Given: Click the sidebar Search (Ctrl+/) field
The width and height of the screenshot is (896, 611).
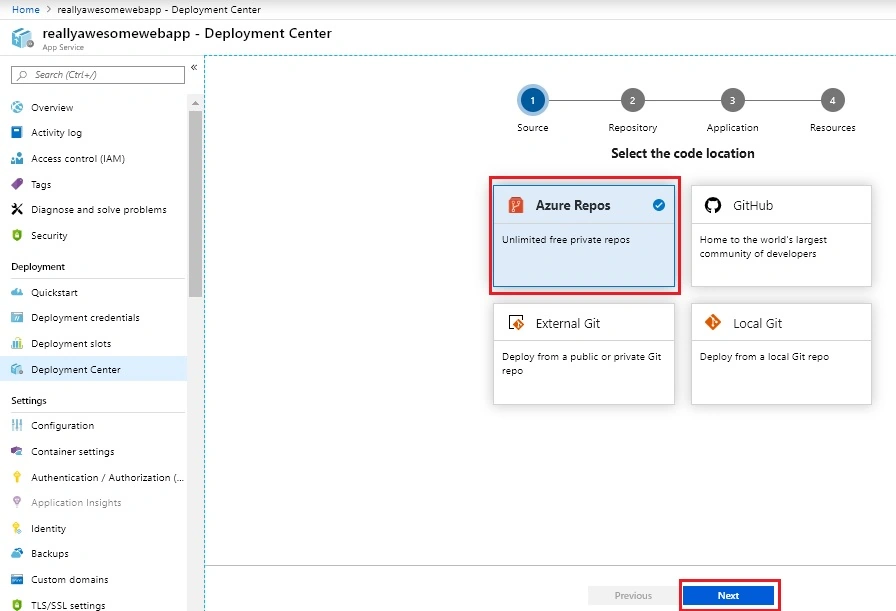Looking at the screenshot, I should 98,75.
